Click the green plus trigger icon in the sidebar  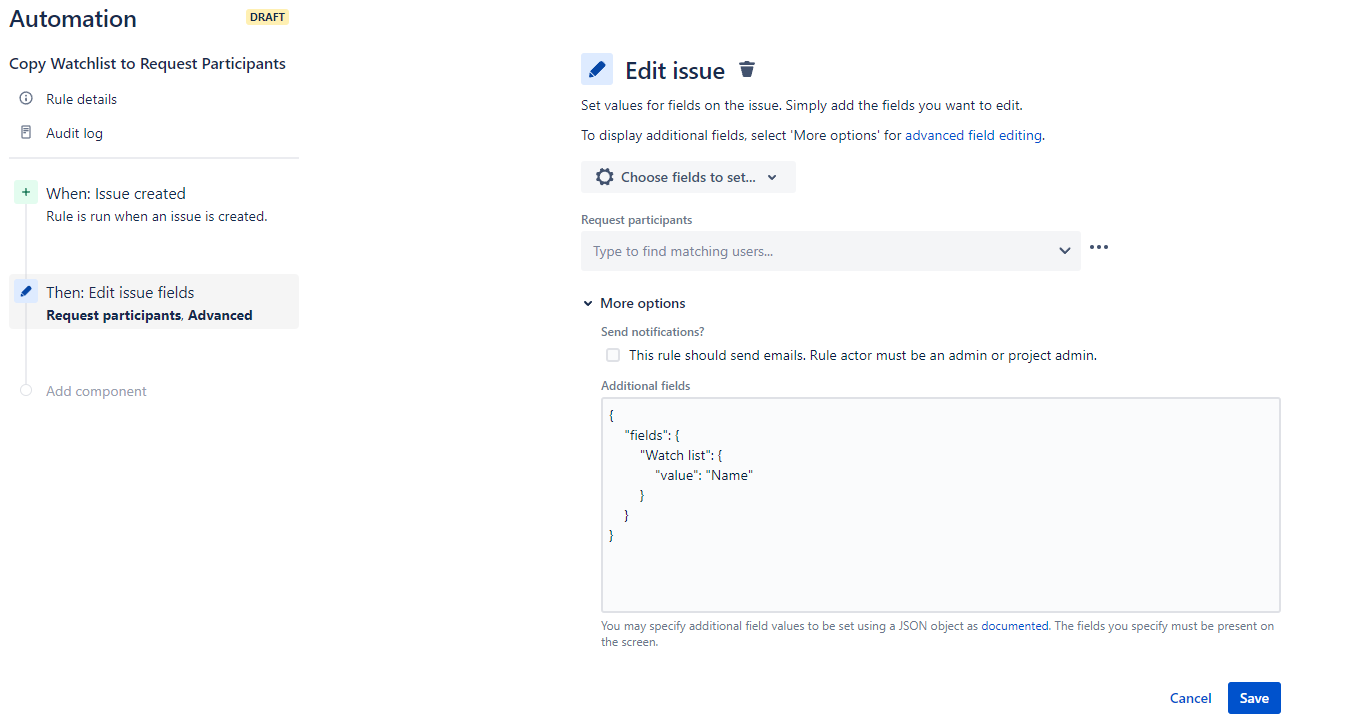(25, 191)
